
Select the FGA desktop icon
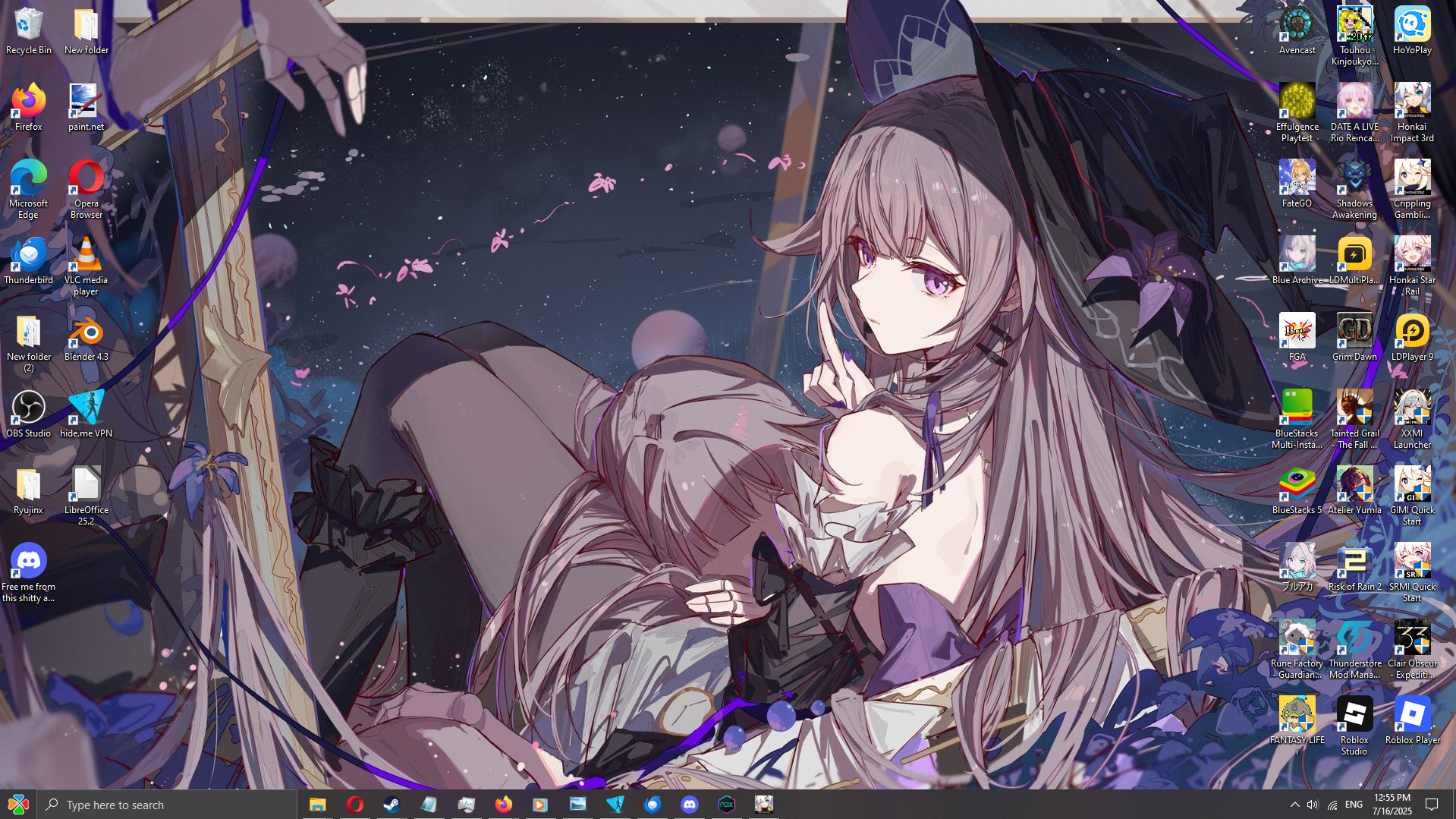tap(1297, 338)
